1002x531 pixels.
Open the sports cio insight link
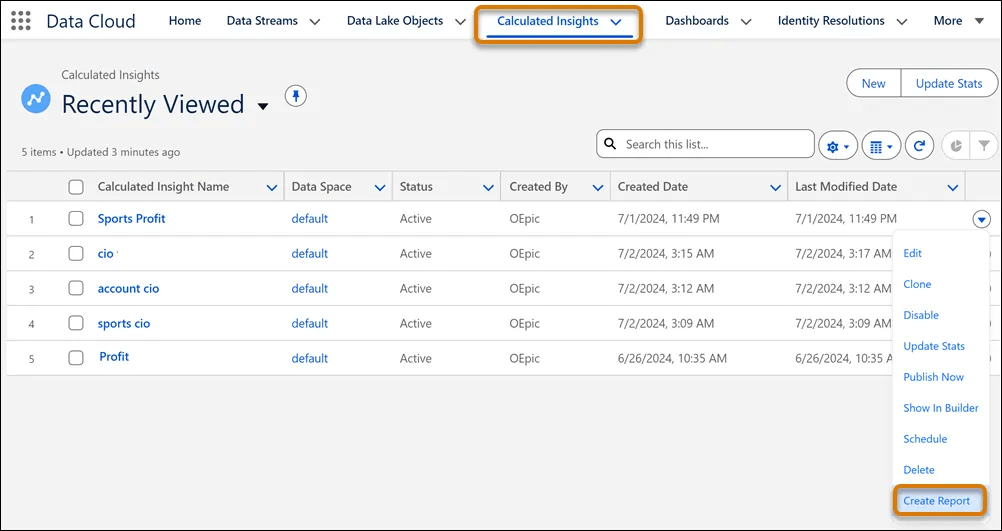click(123, 323)
